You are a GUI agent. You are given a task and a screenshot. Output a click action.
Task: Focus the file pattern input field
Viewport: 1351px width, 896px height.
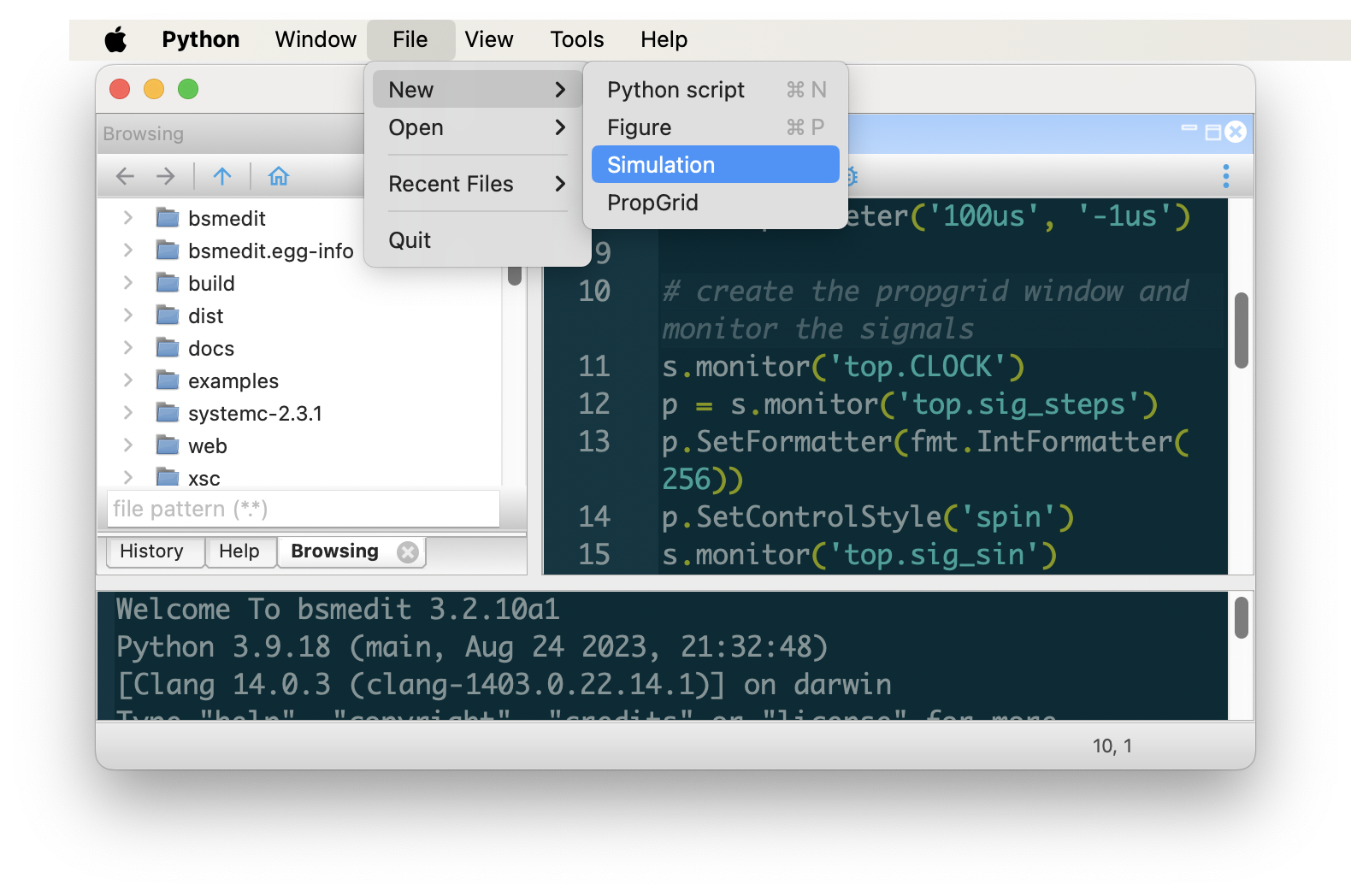[304, 509]
